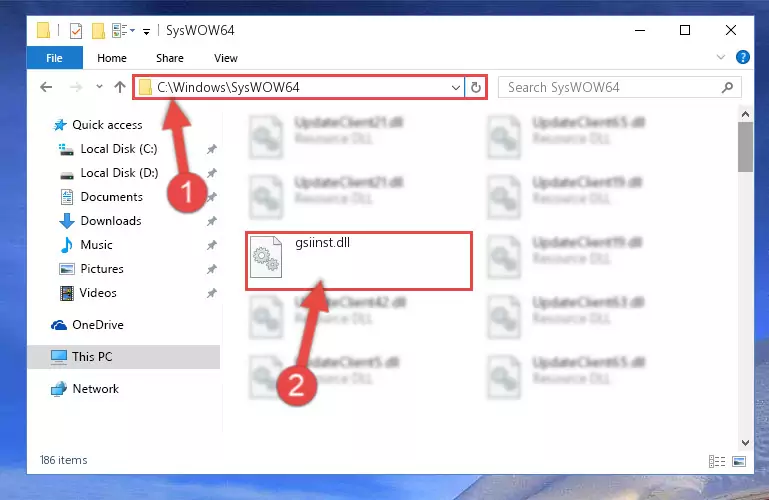The width and height of the screenshot is (769, 500).
Task: Click the gsiinst.dll gear file icon
Action: 266,257
